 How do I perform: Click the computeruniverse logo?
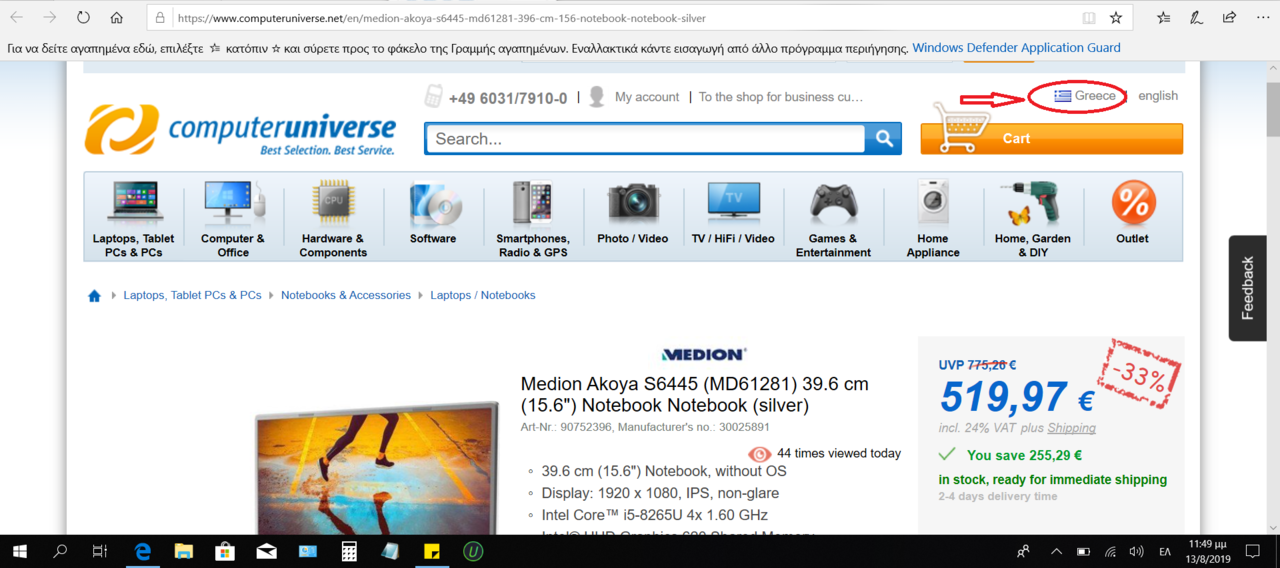240,130
